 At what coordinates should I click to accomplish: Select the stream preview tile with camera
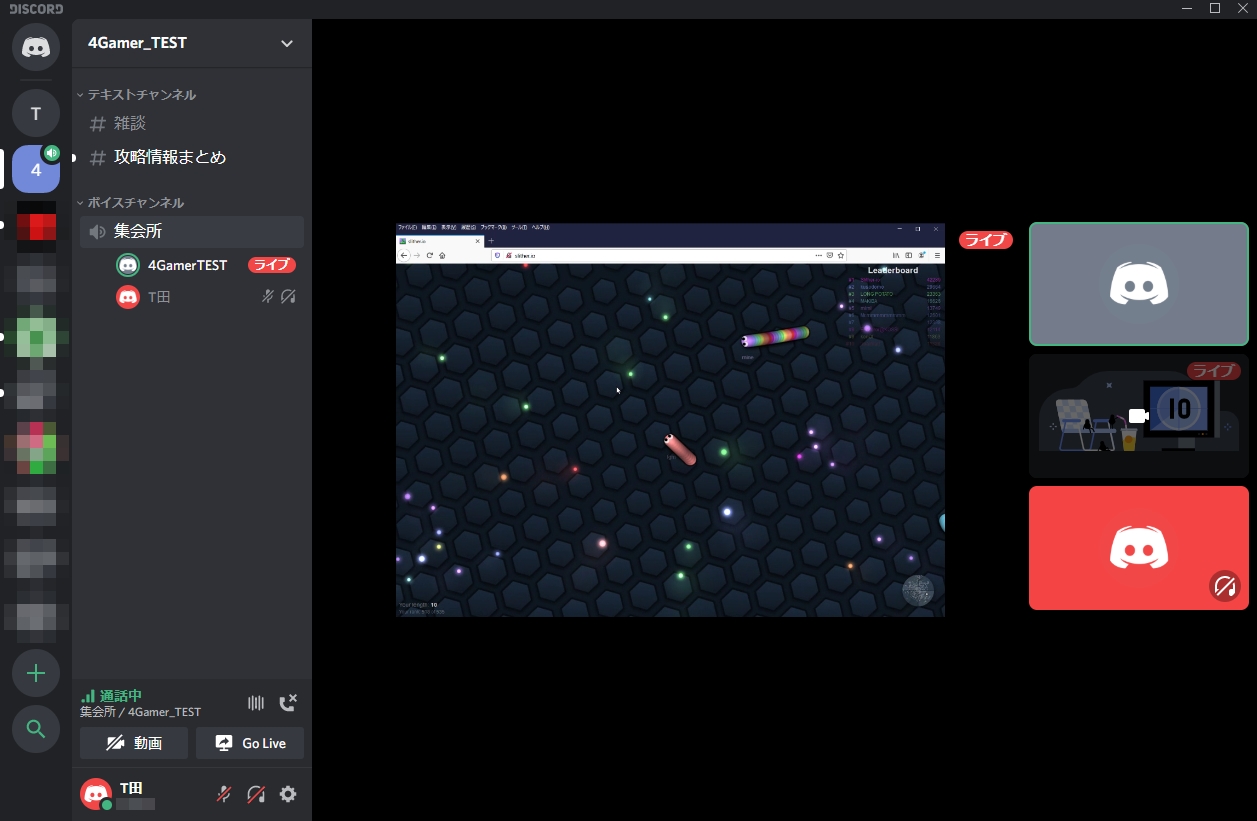click(1139, 416)
